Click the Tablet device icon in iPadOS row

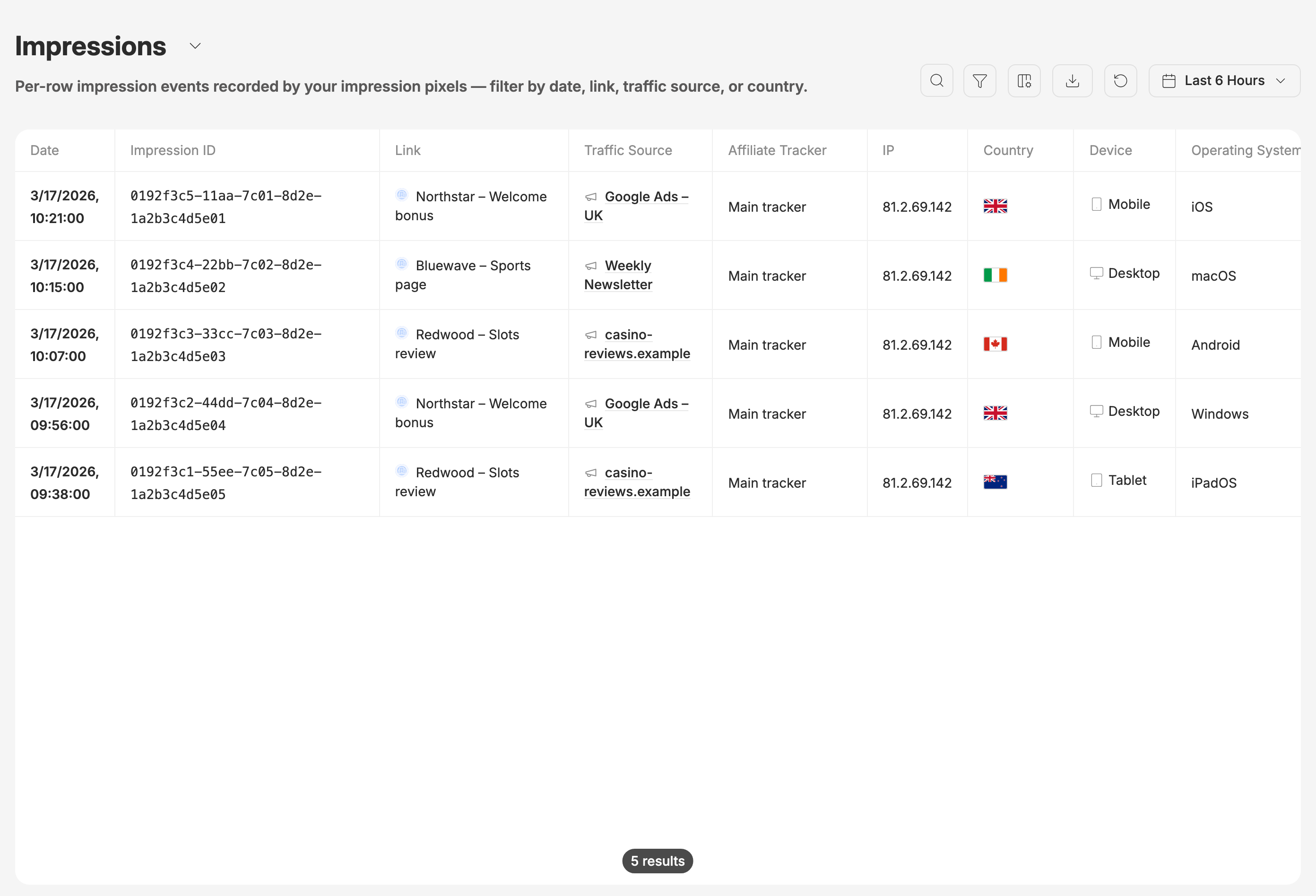(1096, 481)
